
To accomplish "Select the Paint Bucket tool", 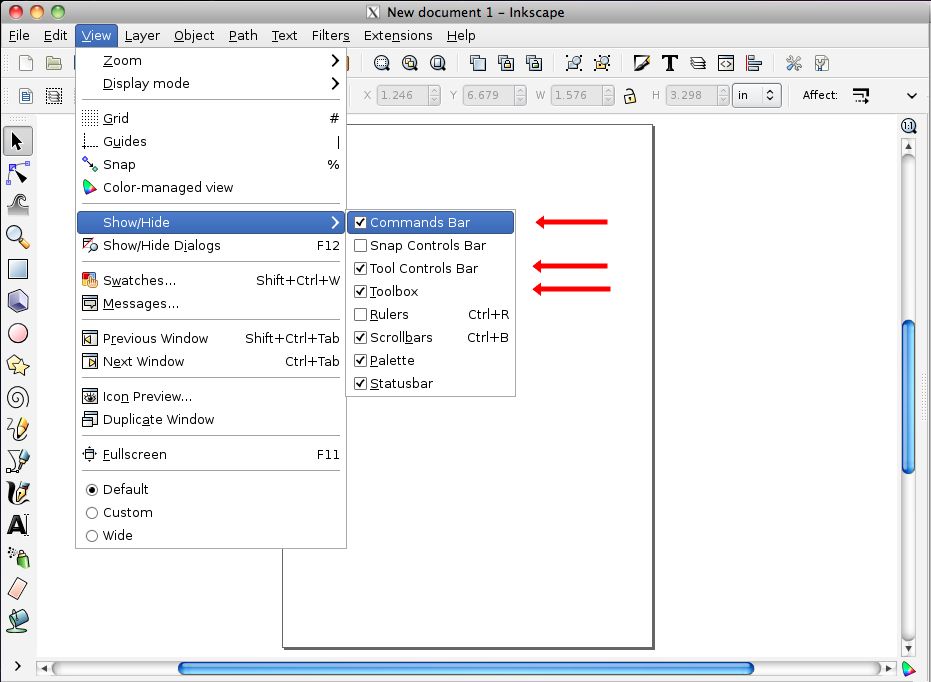I will pos(17,621).
